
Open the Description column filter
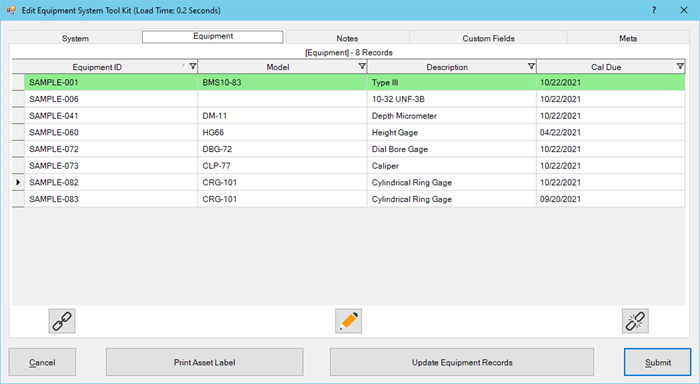[531, 67]
